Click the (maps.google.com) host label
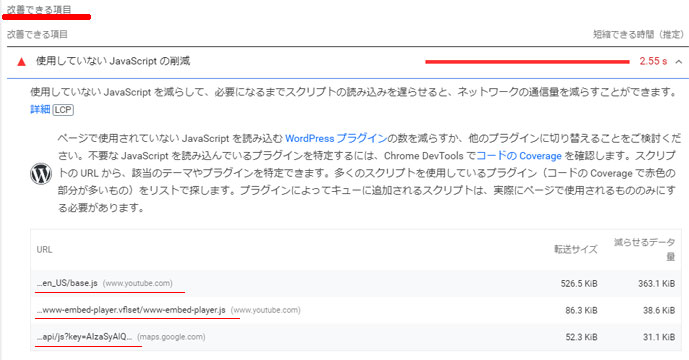The image size is (689, 360). pyautogui.click(x=171, y=337)
